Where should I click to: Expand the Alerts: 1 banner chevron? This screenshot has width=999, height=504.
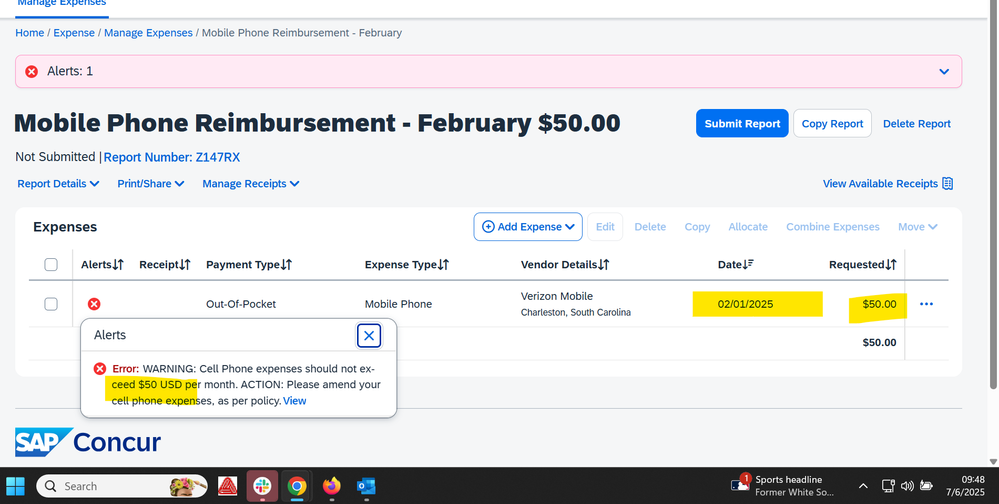coord(944,71)
